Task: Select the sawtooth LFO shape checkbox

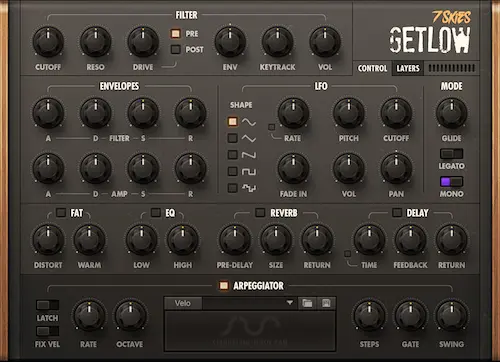Action: pos(232,155)
